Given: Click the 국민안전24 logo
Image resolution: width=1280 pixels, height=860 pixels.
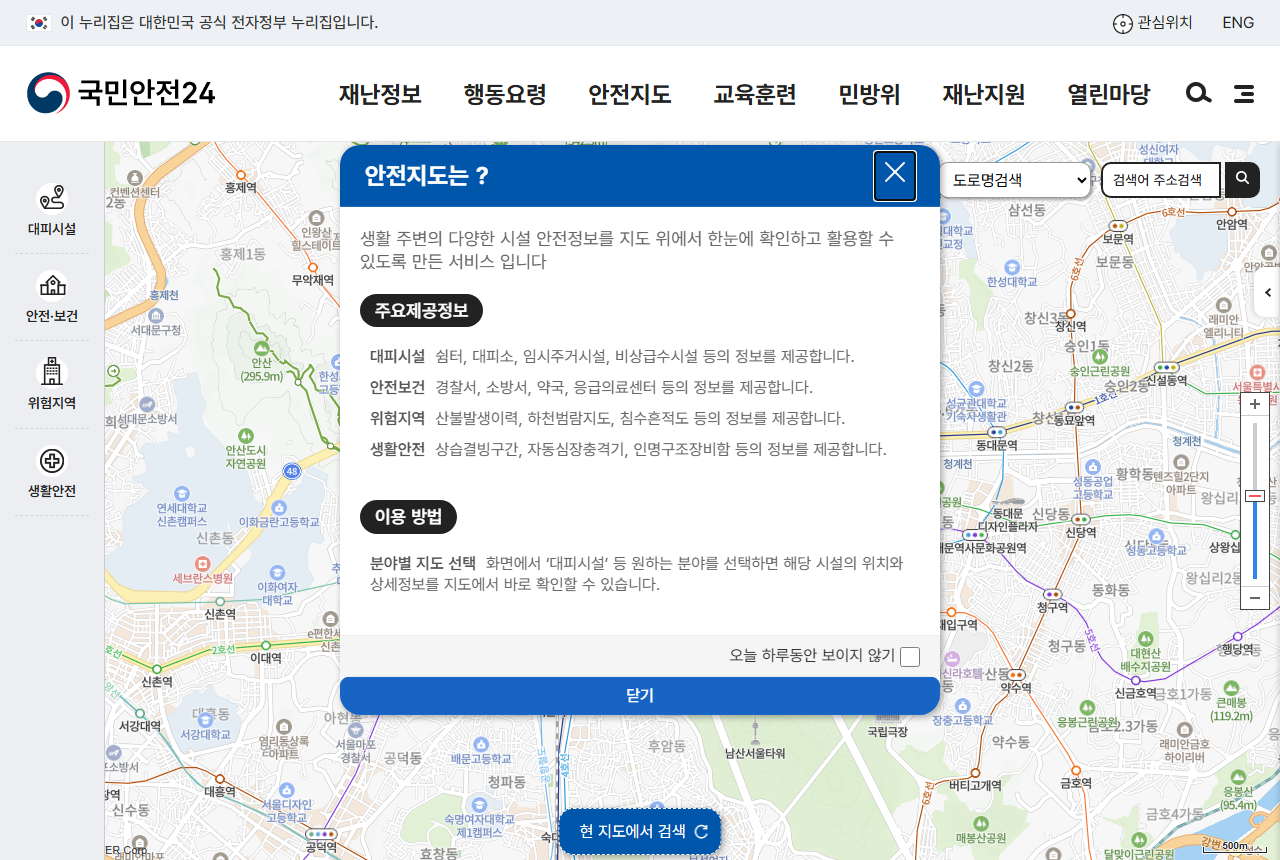Looking at the screenshot, I should tap(121, 93).
